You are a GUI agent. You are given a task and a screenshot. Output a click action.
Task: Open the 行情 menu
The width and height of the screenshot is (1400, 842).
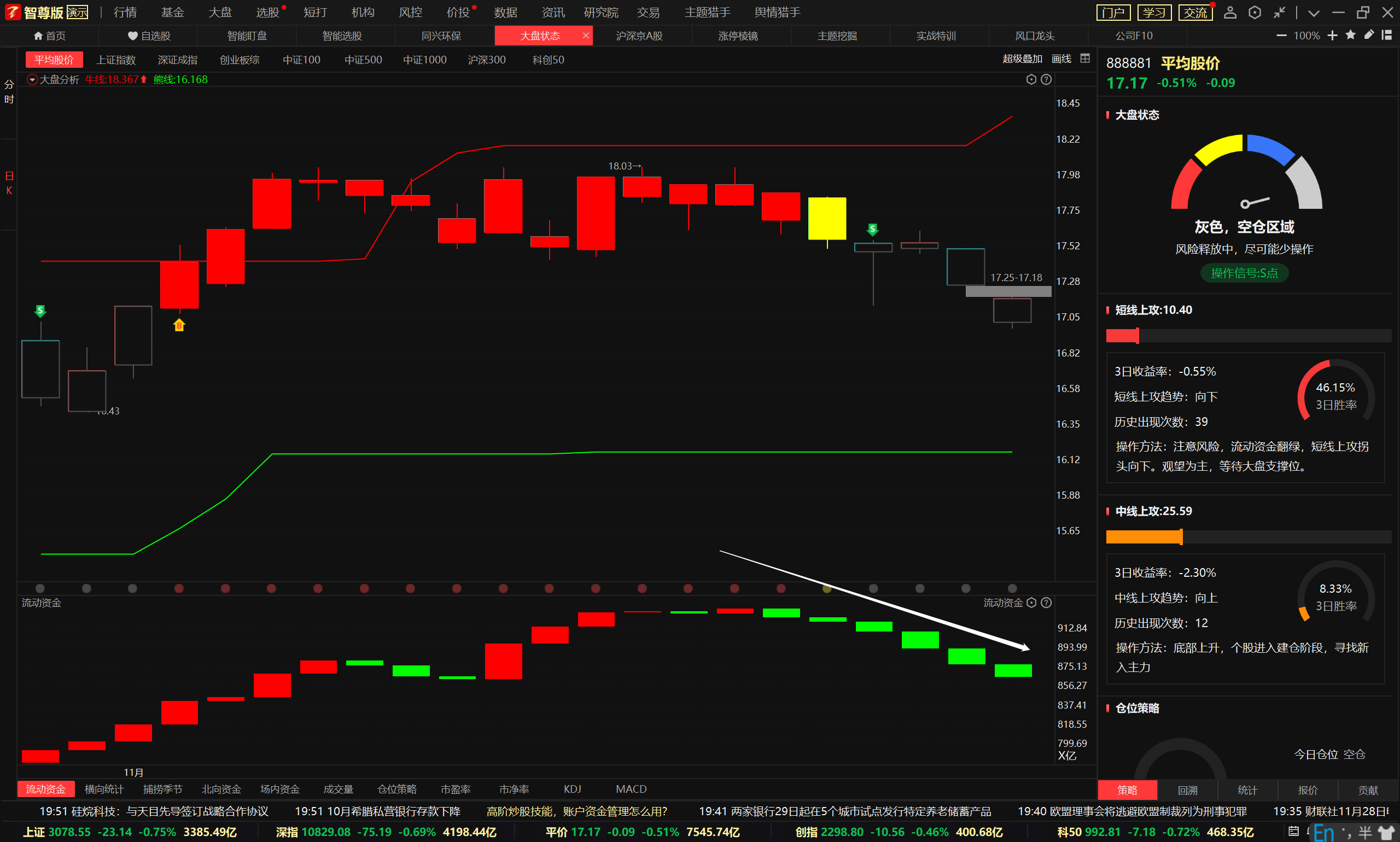click(x=125, y=12)
